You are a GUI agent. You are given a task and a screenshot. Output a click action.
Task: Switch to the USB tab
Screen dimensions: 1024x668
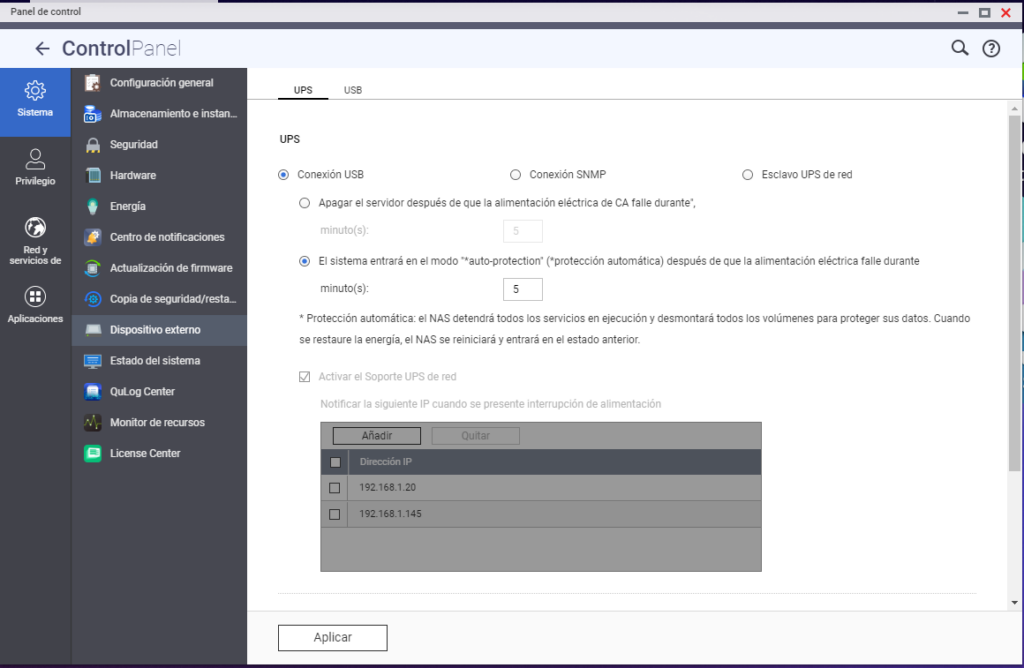click(x=353, y=90)
